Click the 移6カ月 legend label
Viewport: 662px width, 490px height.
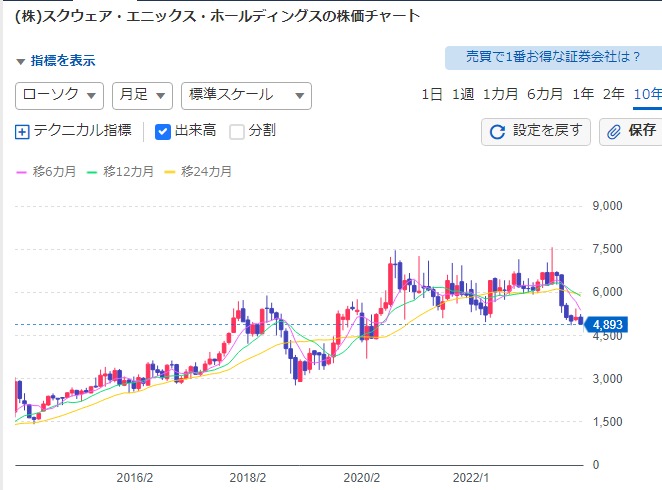coord(54,172)
